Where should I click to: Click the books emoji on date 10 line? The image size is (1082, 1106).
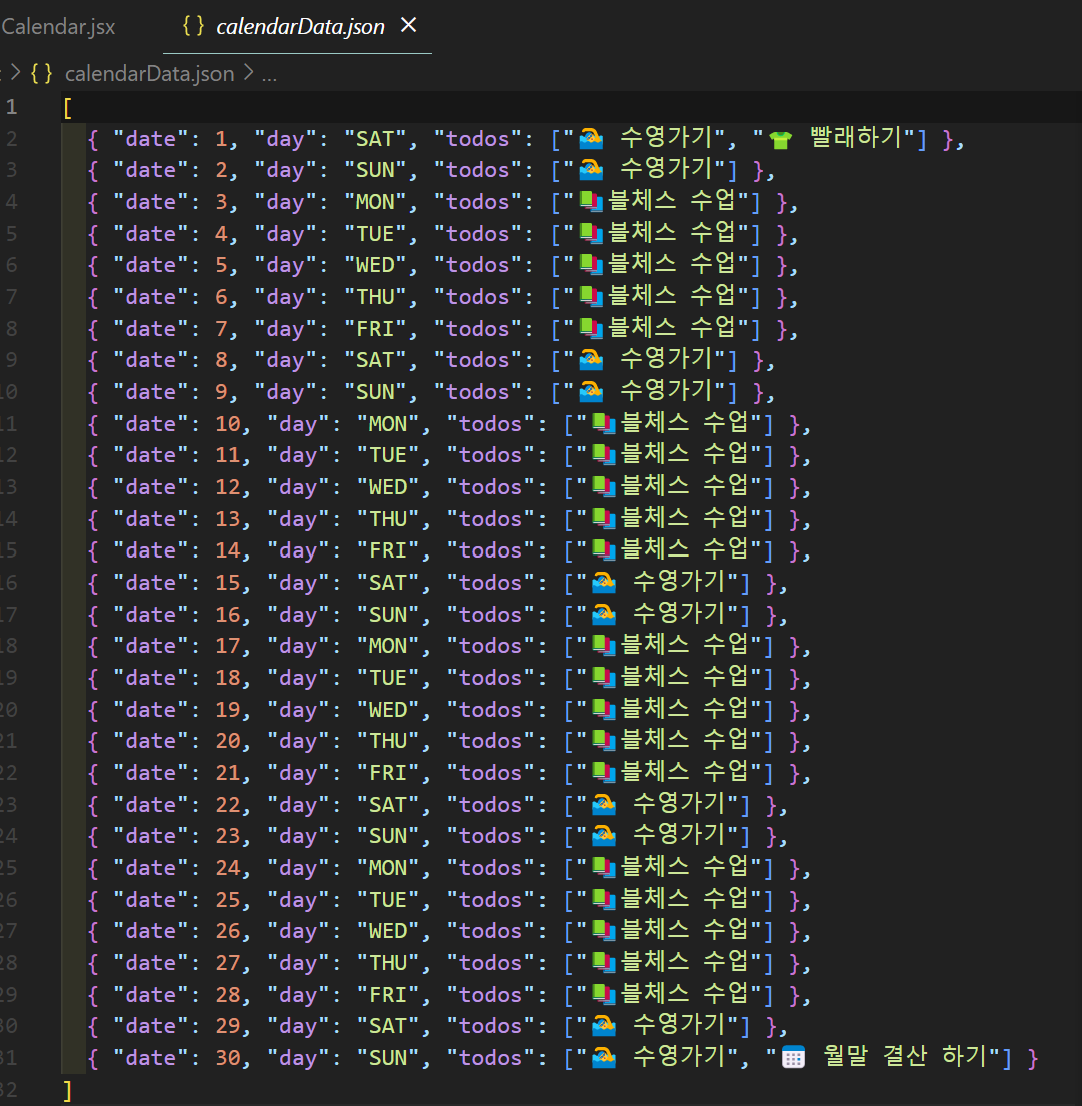(x=604, y=424)
